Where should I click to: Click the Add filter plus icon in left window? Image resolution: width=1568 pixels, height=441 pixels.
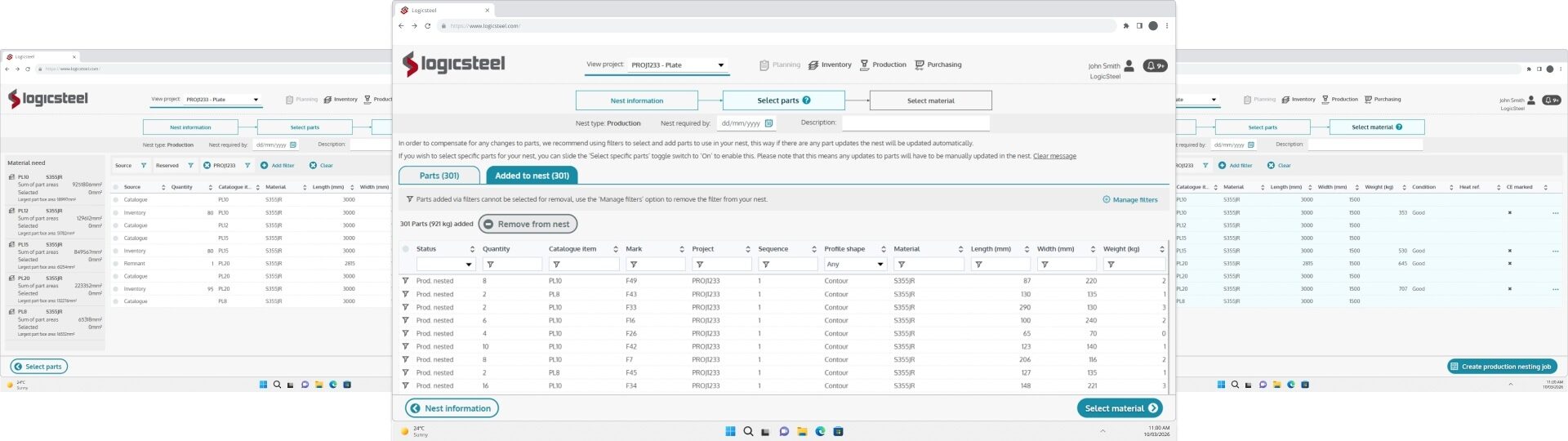265,166
